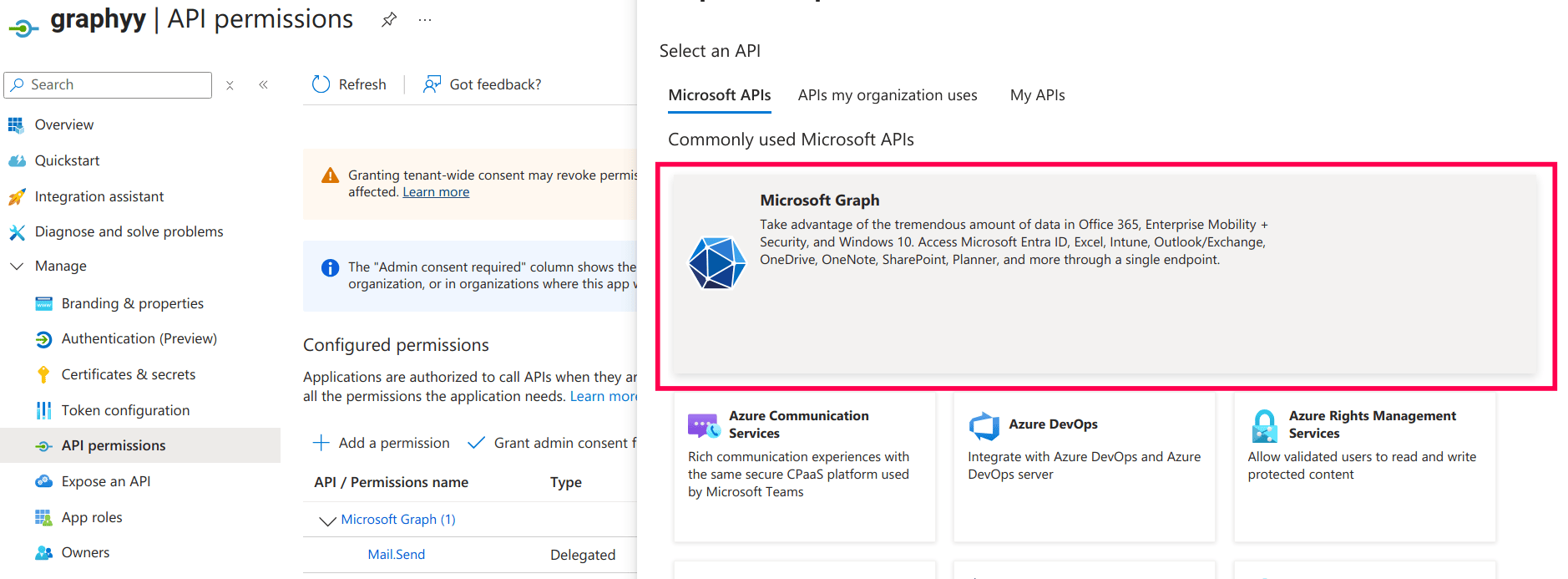1568x579 pixels.
Task: Select the Microsoft APIs tab
Action: [x=719, y=95]
